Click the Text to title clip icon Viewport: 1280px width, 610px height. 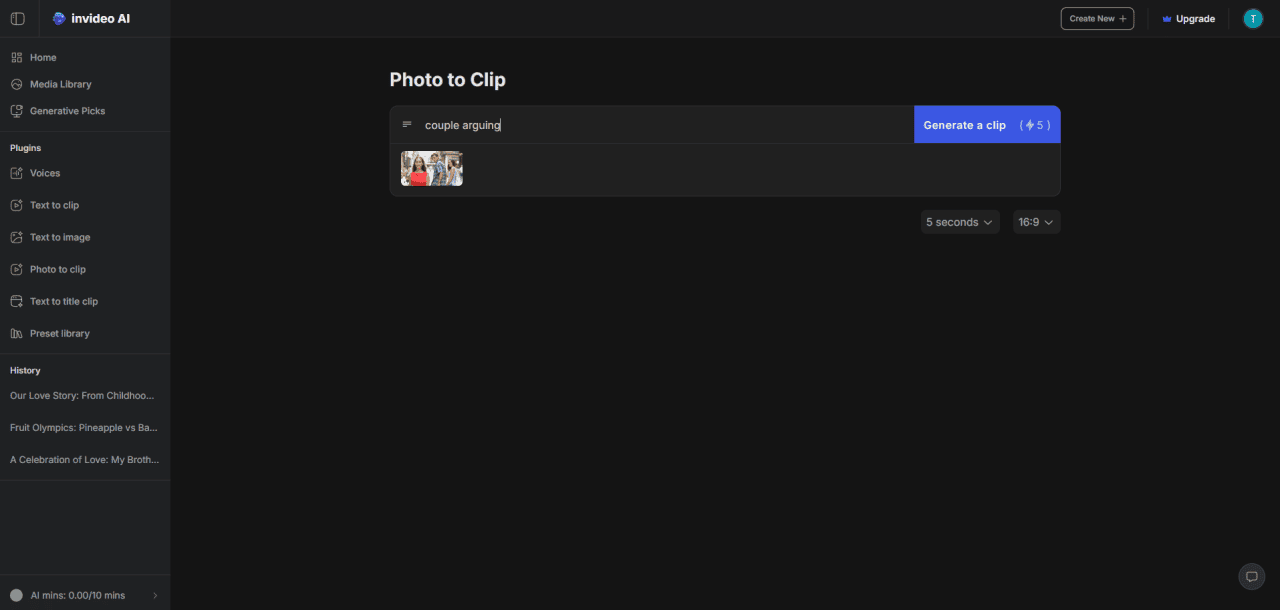pyautogui.click(x=17, y=301)
